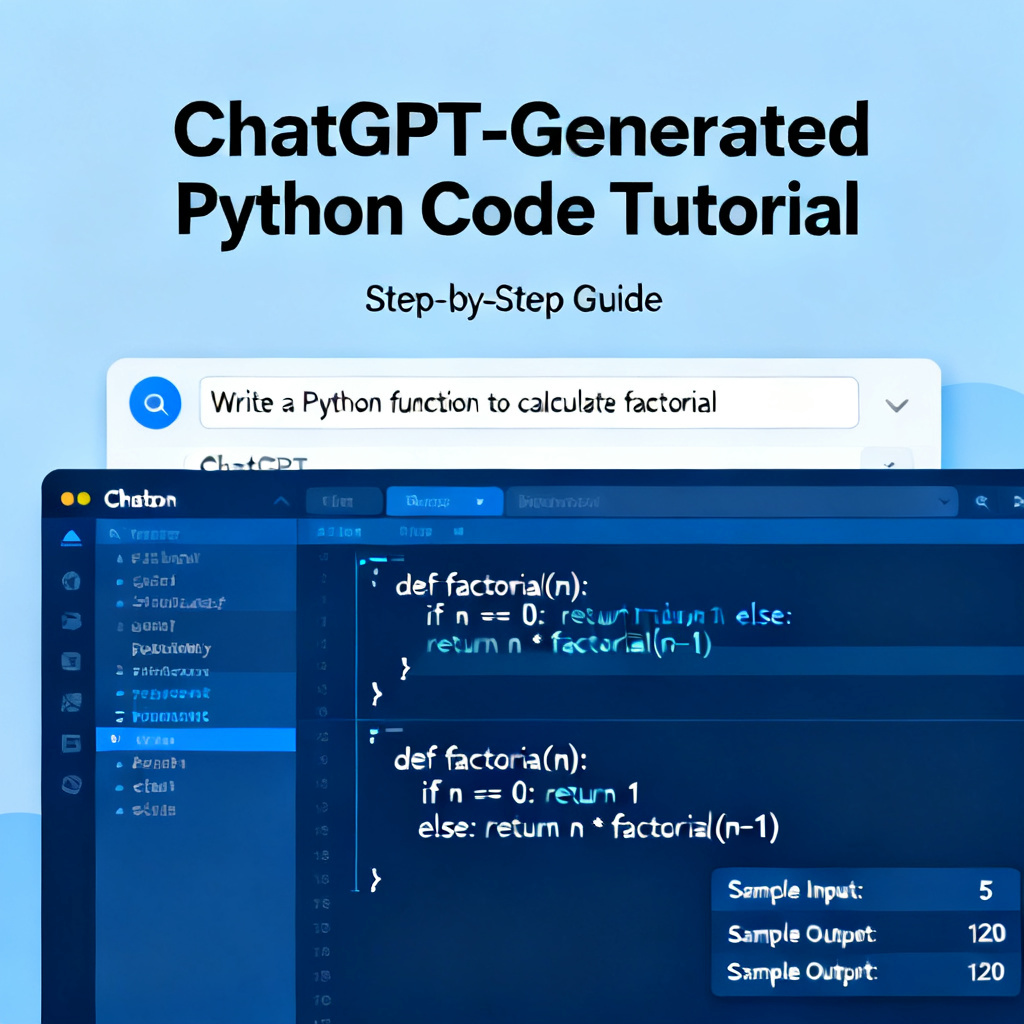Click the bright blue triangle sidebar icon
This screenshot has width=1024, height=1024.
71,537
